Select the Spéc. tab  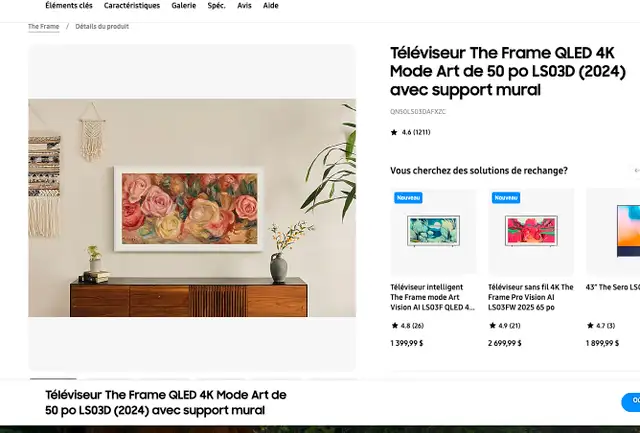click(216, 6)
